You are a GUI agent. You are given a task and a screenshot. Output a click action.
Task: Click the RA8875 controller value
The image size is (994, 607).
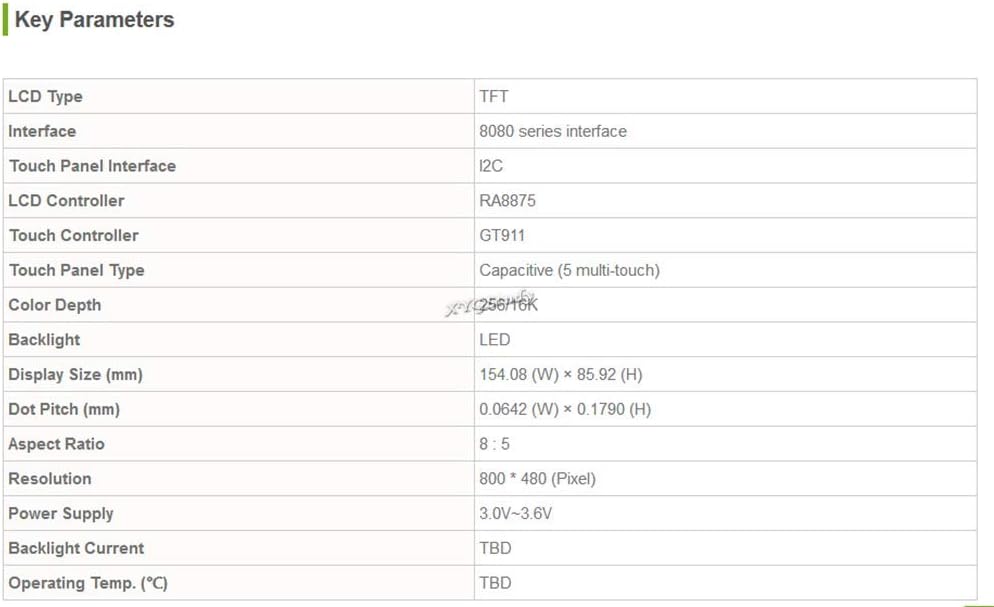tap(507, 201)
